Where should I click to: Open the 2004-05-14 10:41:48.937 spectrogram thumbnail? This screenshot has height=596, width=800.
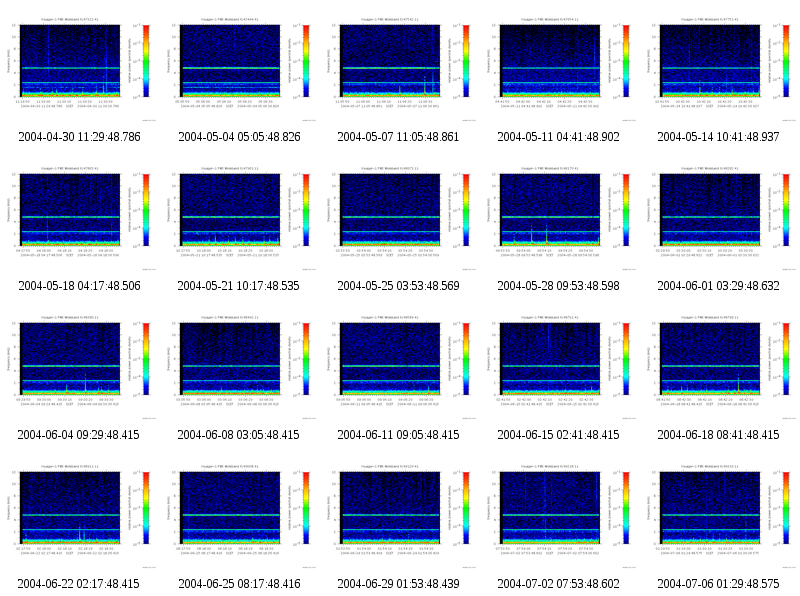[x=719, y=68]
